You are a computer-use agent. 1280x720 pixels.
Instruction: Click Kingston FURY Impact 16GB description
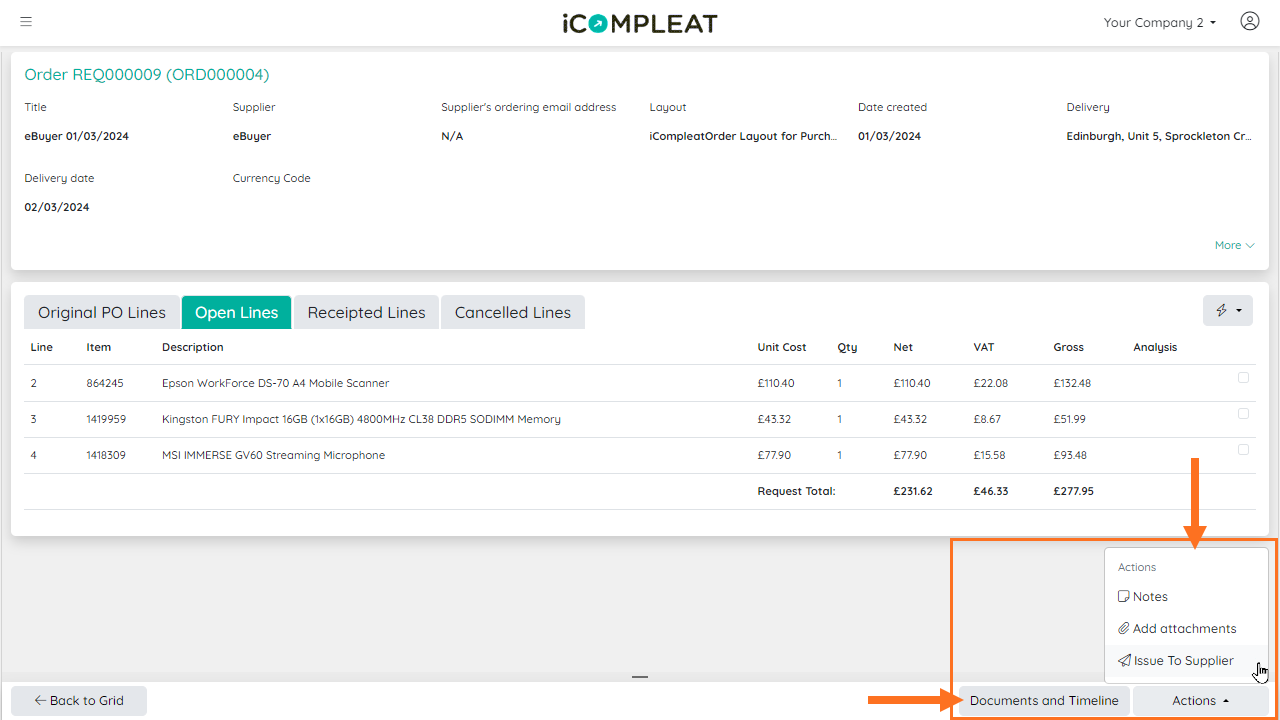[361, 420]
